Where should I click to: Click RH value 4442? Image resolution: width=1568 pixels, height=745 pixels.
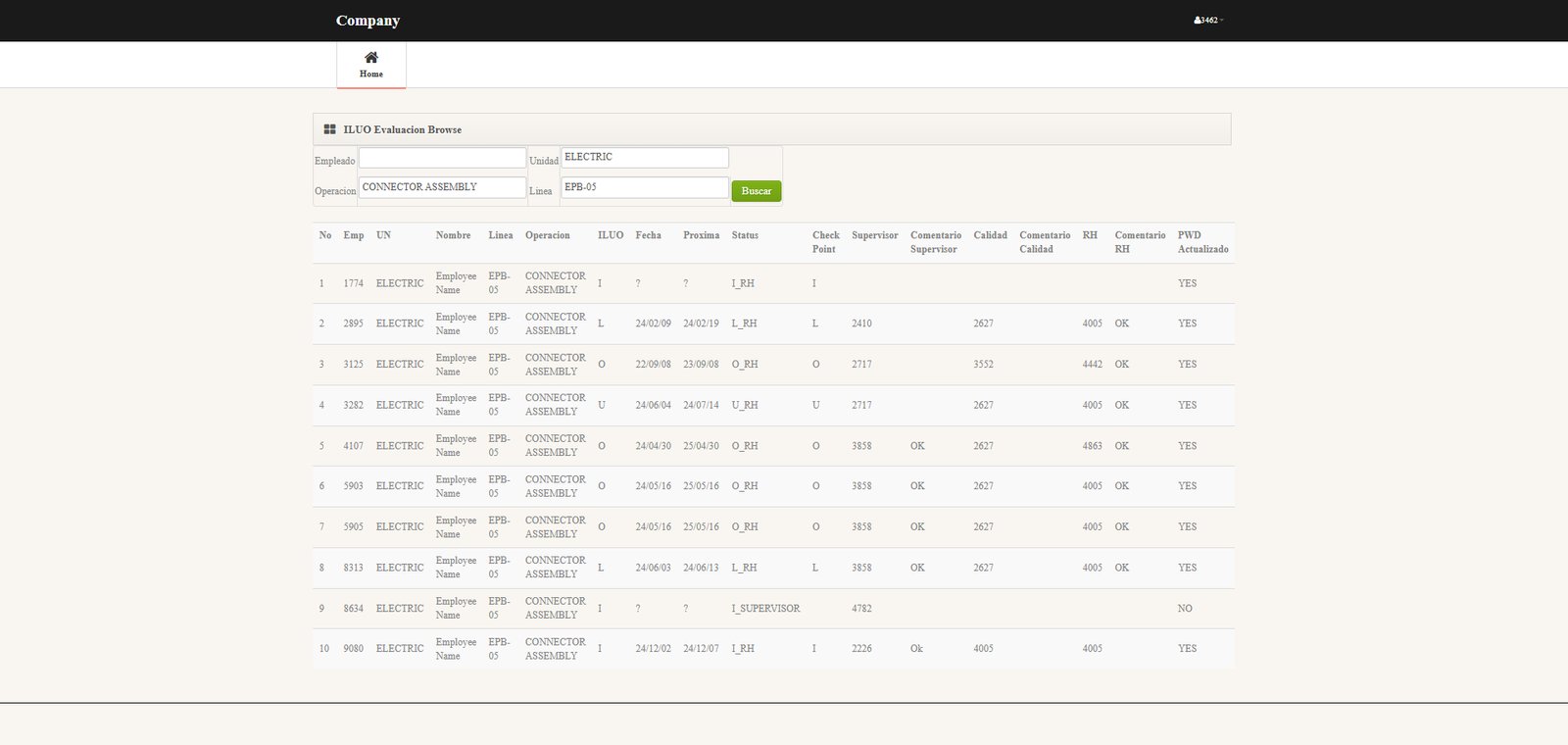pyautogui.click(x=1092, y=365)
